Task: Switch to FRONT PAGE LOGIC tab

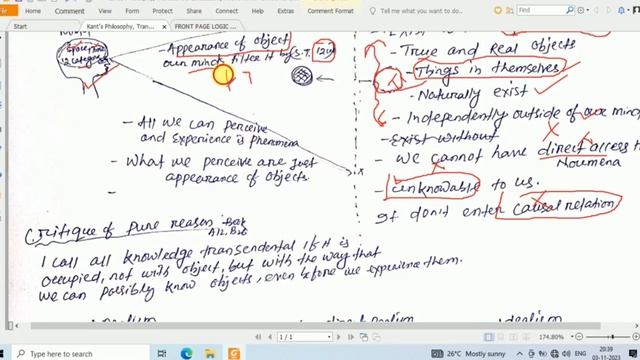Action: point(205,27)
